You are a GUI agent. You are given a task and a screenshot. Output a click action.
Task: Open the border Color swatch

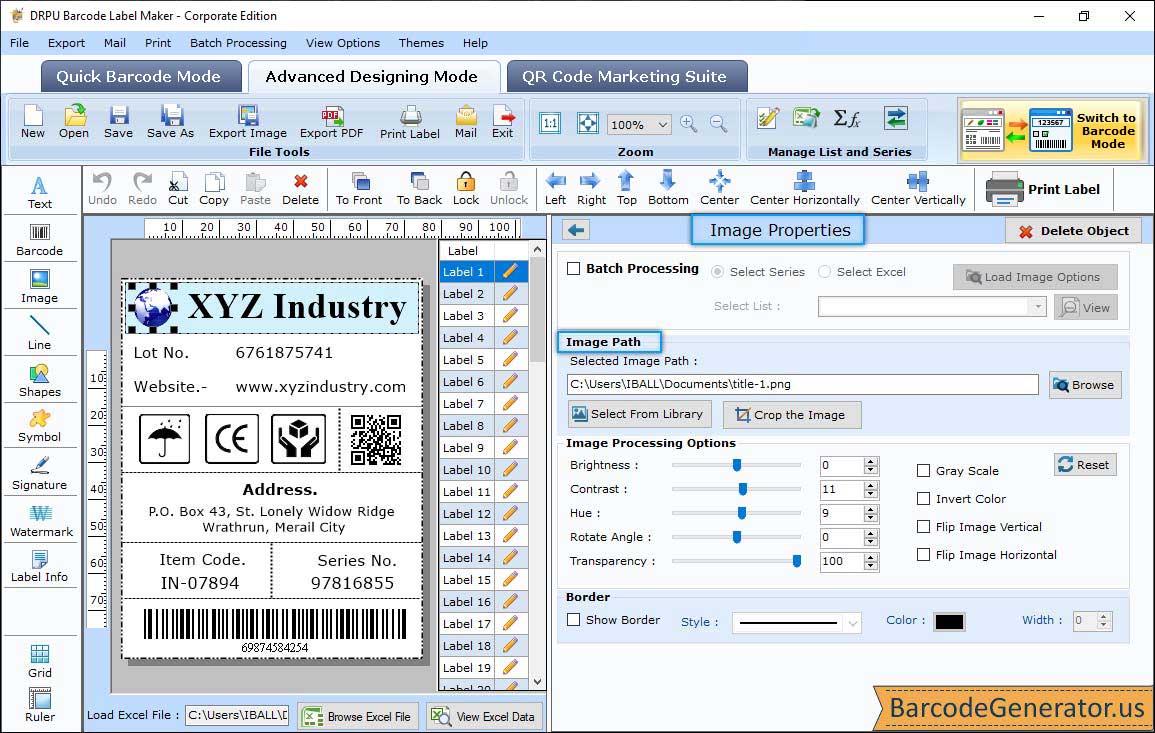tap(949, 622)
